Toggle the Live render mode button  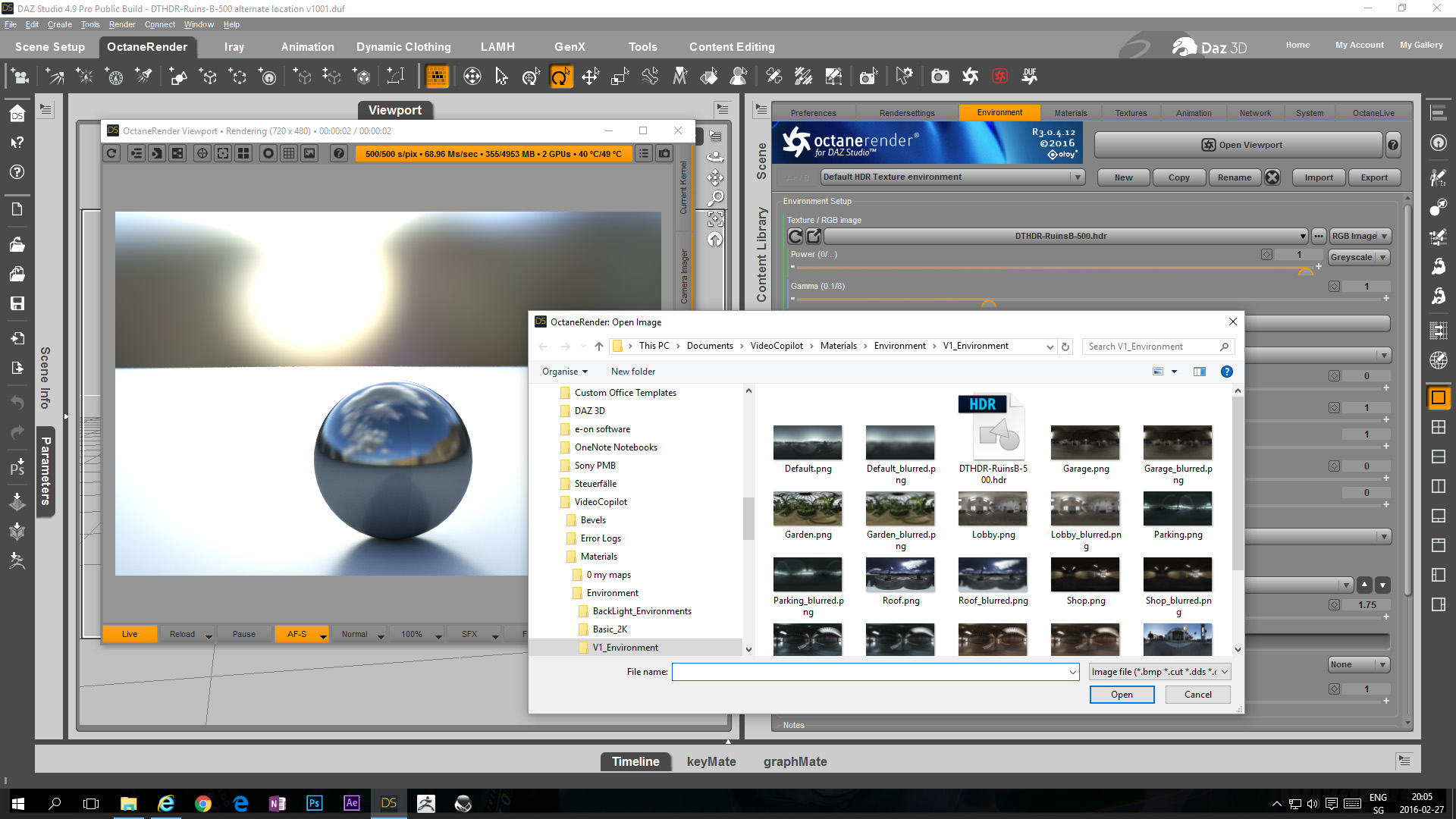coord(130,635)
